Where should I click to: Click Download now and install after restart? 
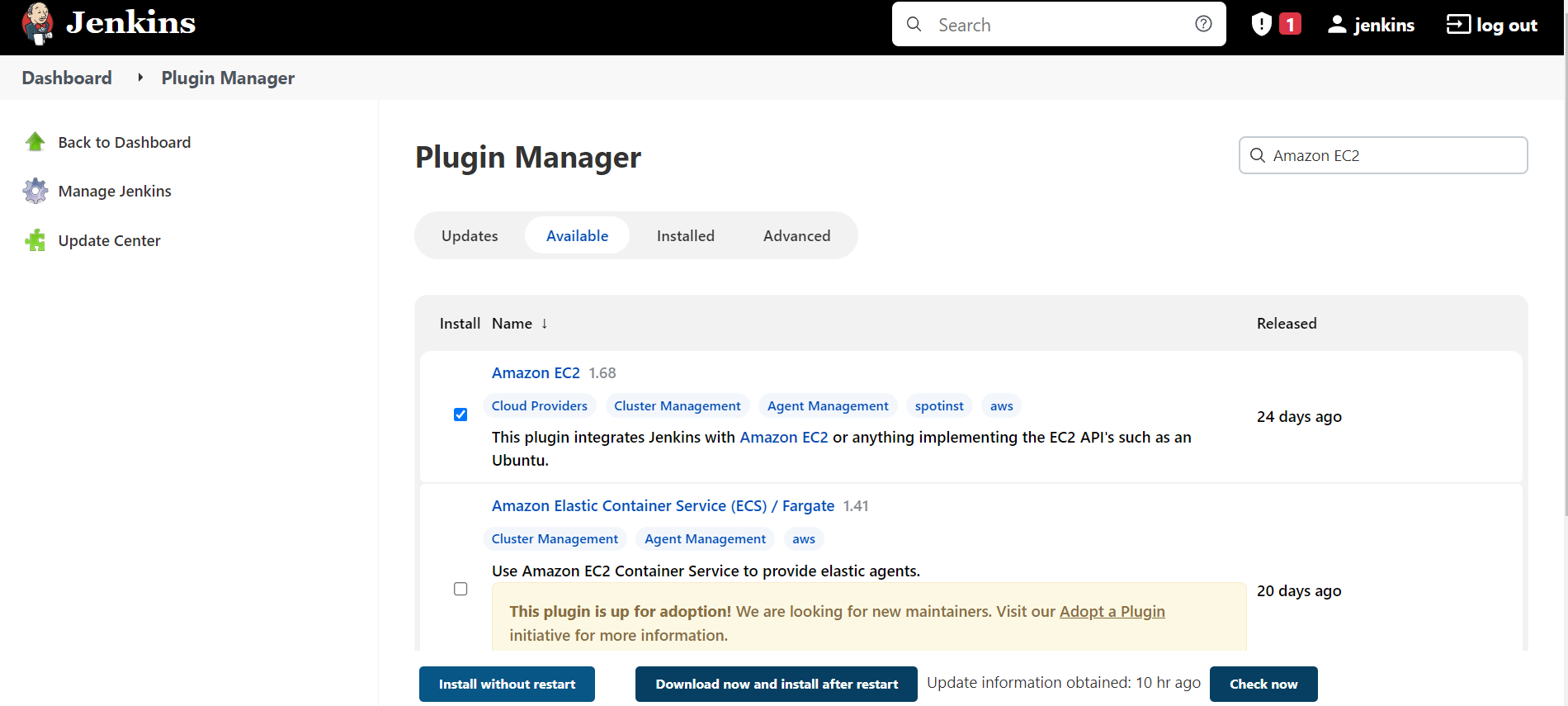pyautogui.click(x=777, y=684)
